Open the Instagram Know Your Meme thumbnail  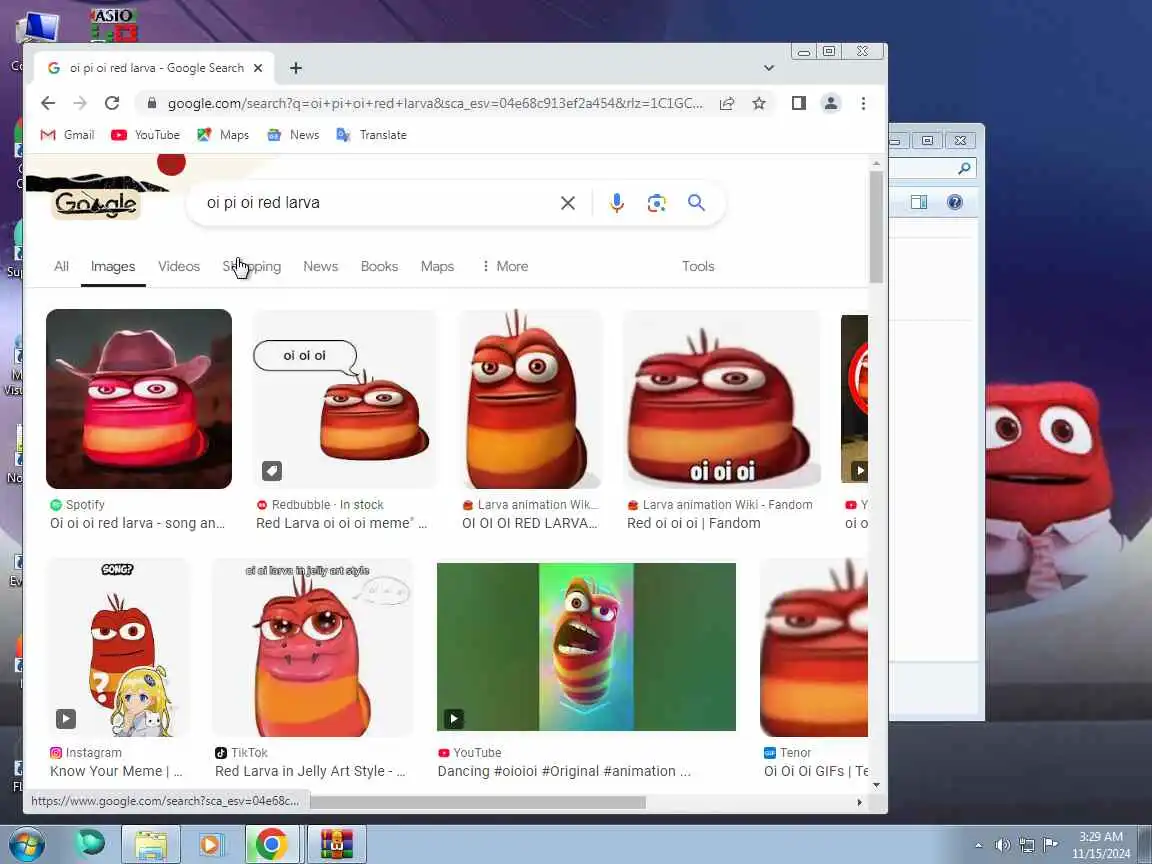point(119,647)
